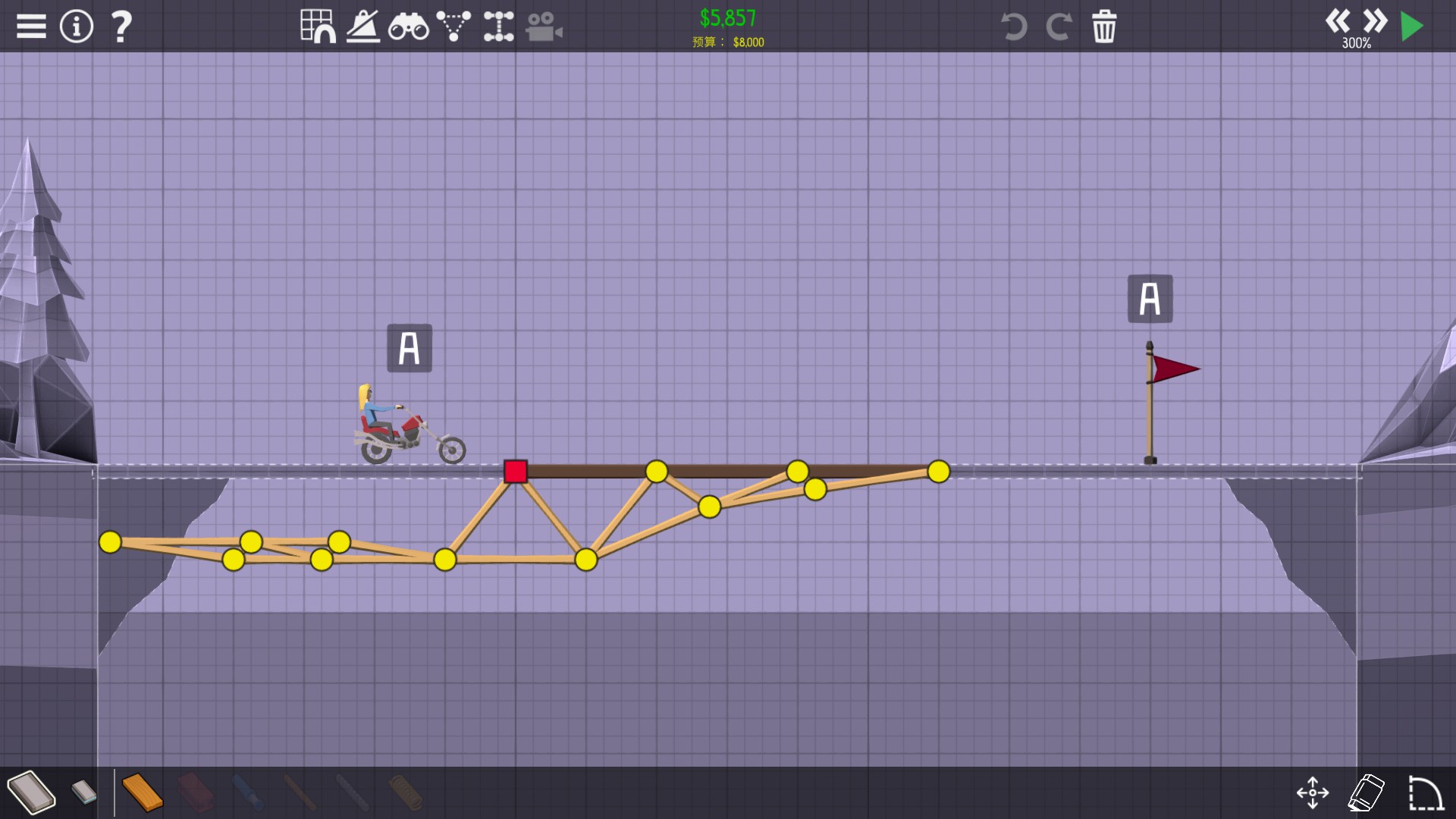Click the video camera icon

pos(544,27)
